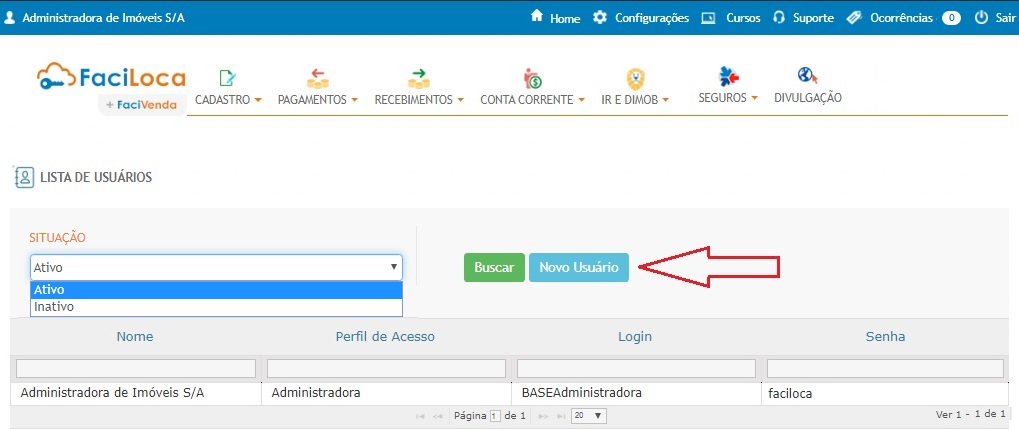This screenshot has width=1019, height=430.
Task: Click the Novo Usuário button
Action: [x=578, y=268]
